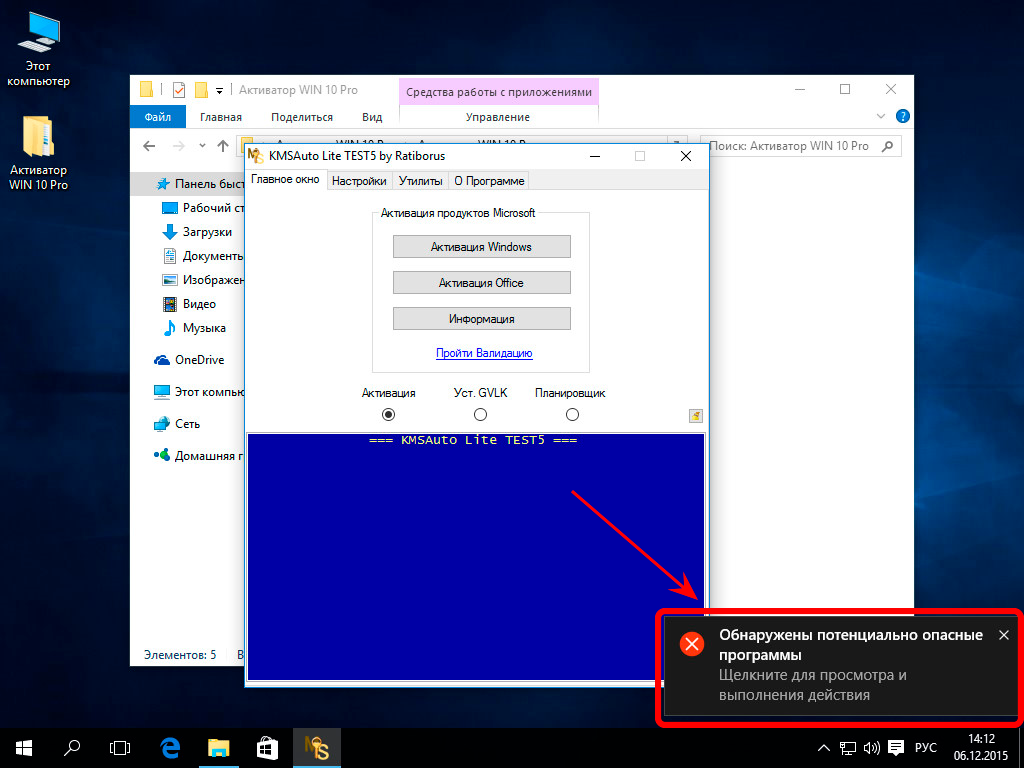The image size is (1024, 768).
Task: Click the taskbar search magnifier icon
Action: point(72,747)
